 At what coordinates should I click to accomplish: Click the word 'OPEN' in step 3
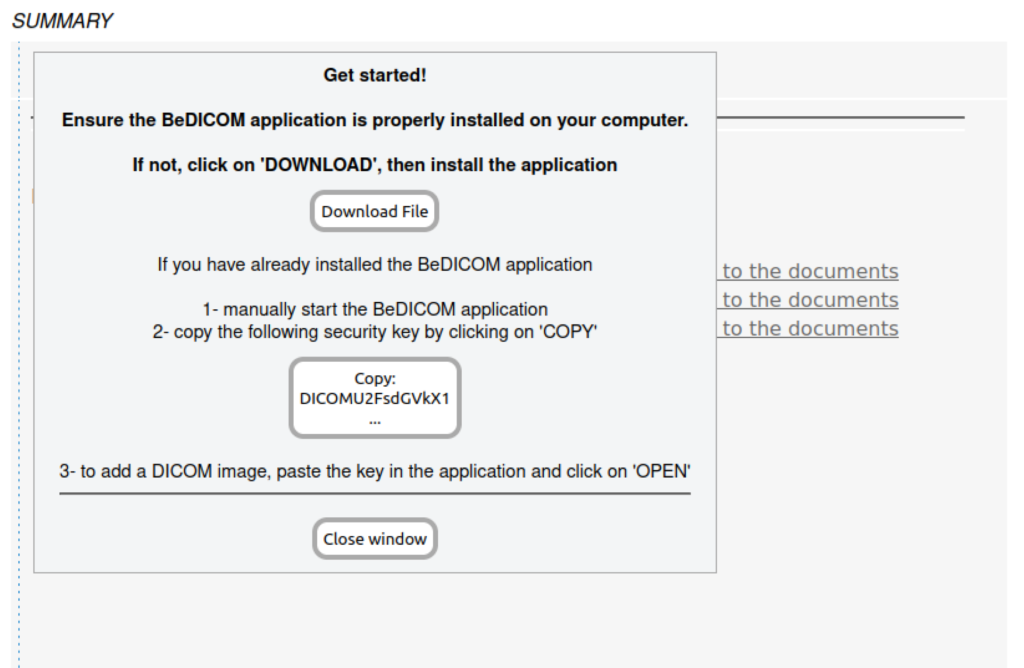point(660,471)
